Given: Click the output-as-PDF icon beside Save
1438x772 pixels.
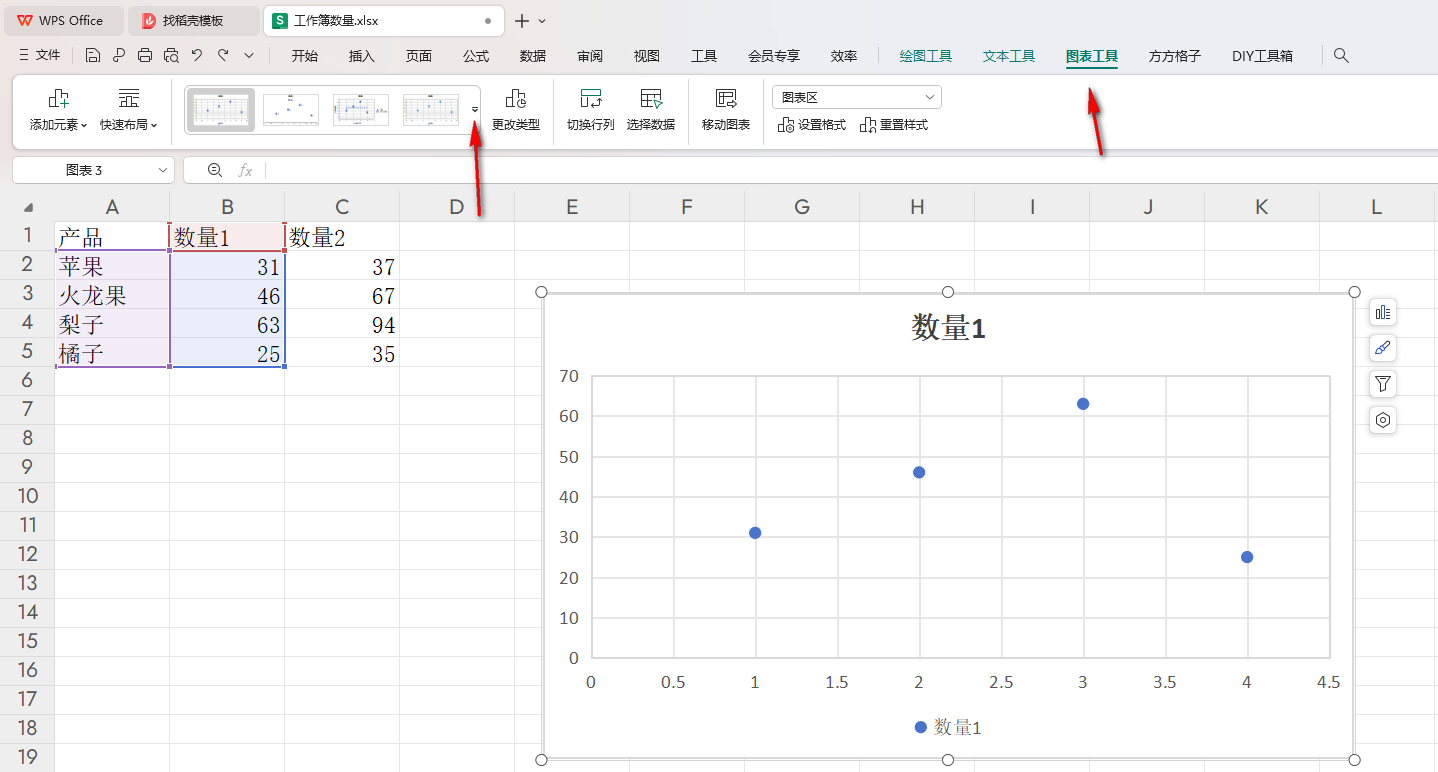Looking at the screenshot, I should coord(119,56).
